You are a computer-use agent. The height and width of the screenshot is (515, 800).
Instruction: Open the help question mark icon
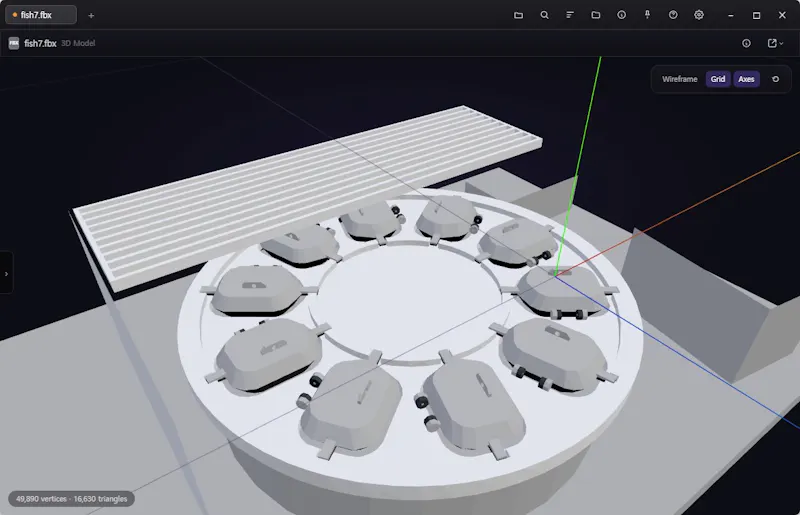pos(673,15)
